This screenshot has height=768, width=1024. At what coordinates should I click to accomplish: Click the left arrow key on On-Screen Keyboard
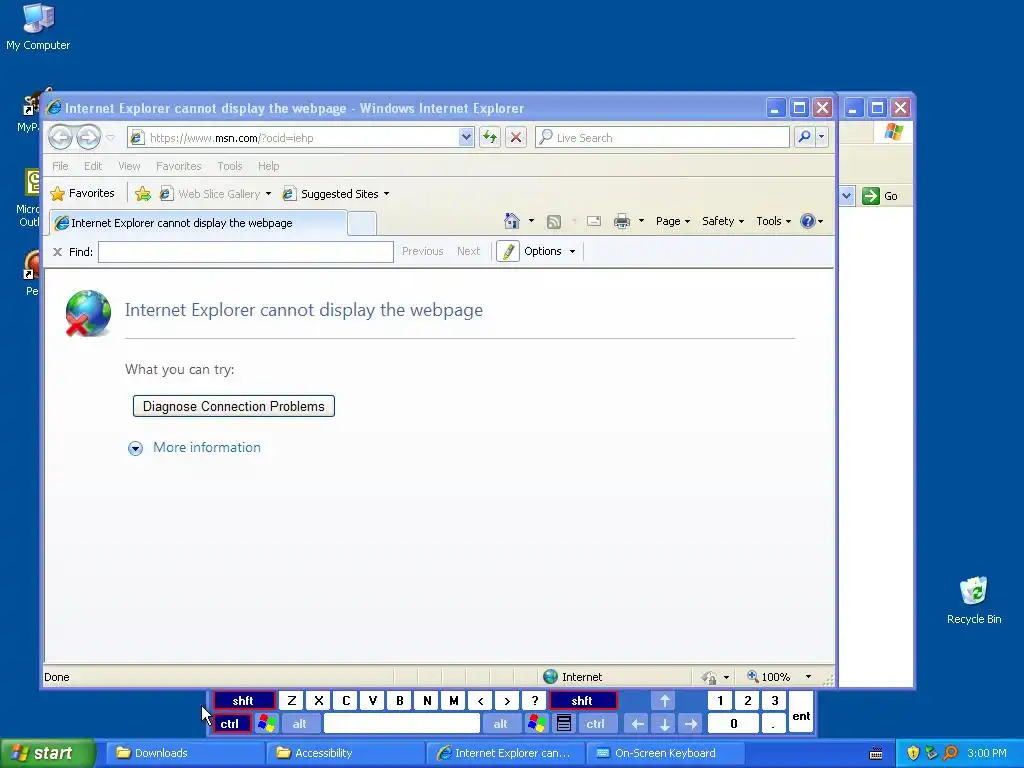tap(637, 724)
